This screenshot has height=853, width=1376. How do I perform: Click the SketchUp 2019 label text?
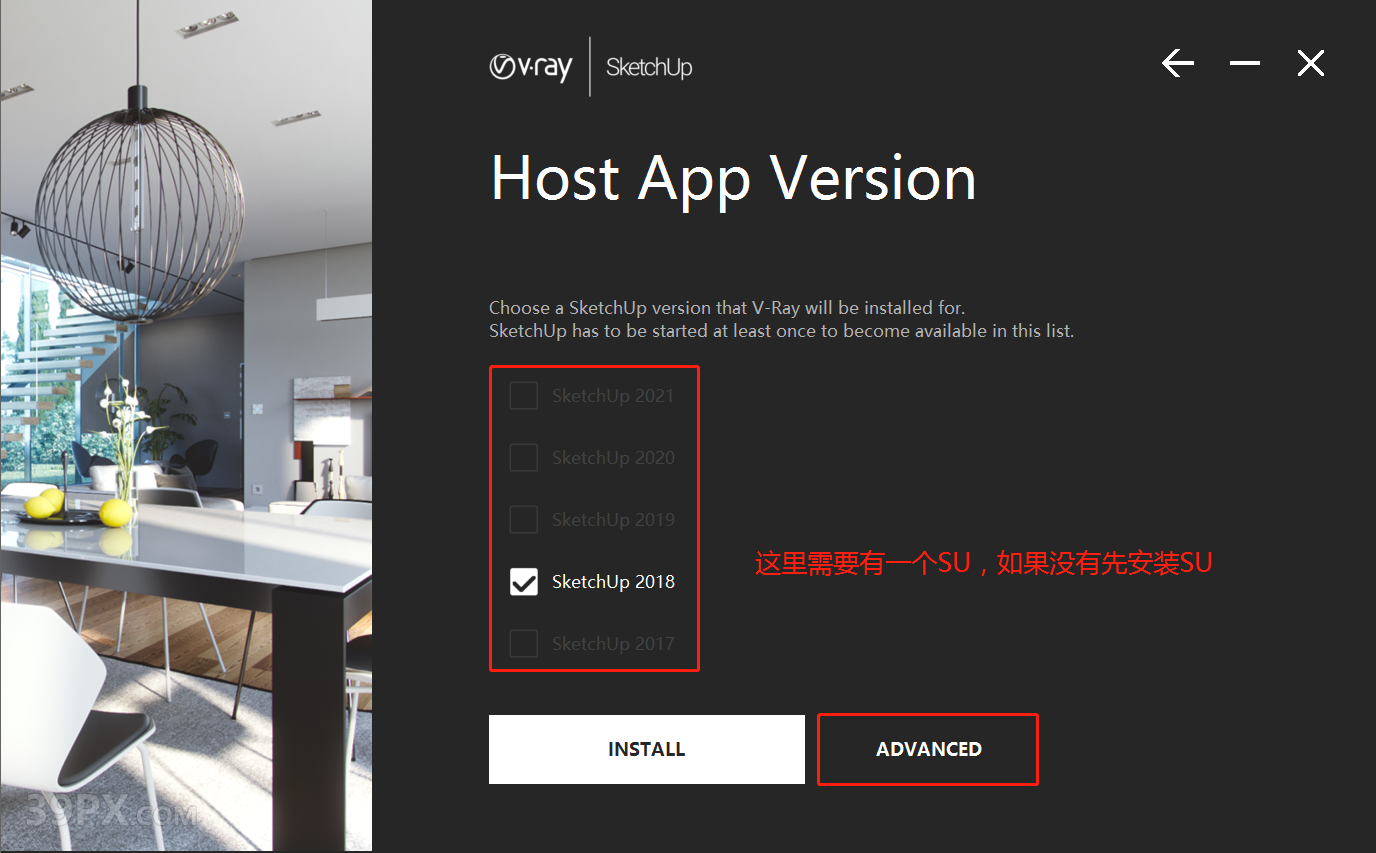[x=613, y=520]
